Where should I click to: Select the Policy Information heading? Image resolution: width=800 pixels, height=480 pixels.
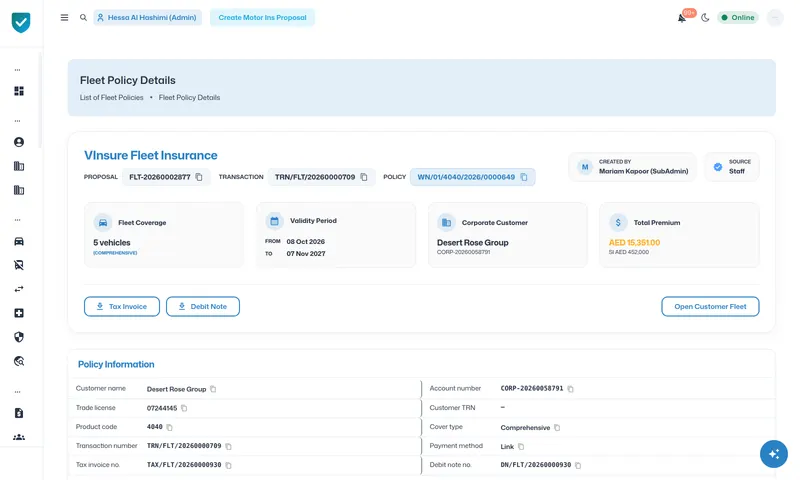(116, 364)
